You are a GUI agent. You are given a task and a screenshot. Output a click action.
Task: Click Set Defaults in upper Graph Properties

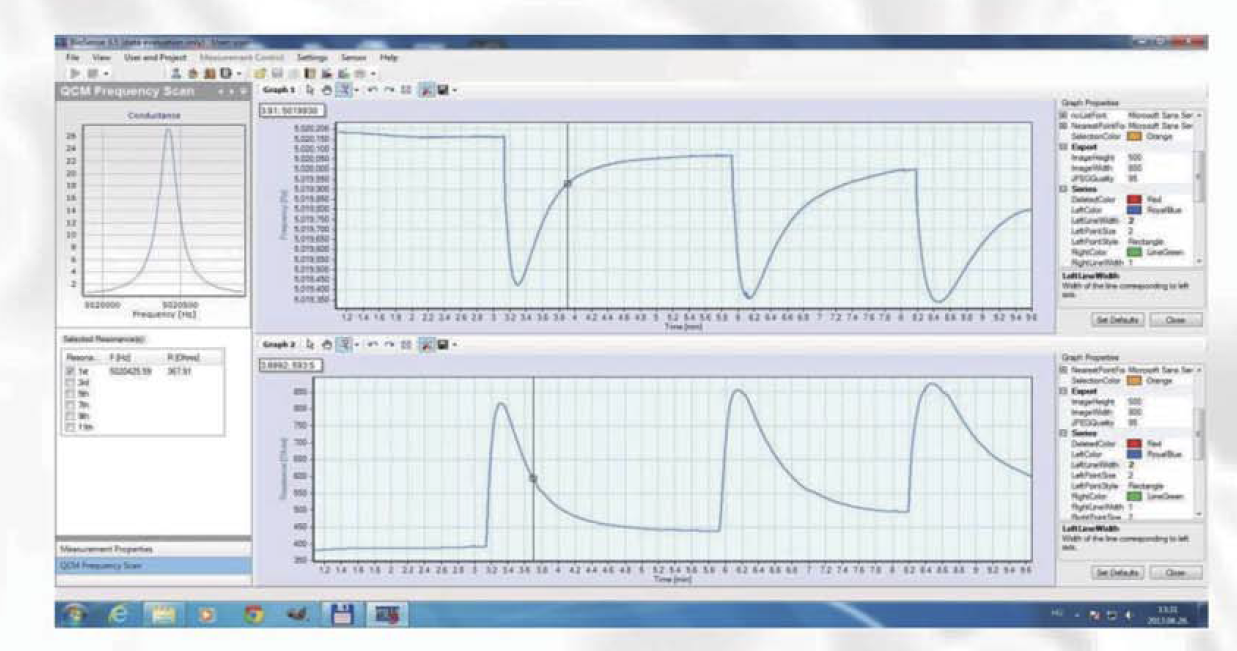[x=1113, y=320]
